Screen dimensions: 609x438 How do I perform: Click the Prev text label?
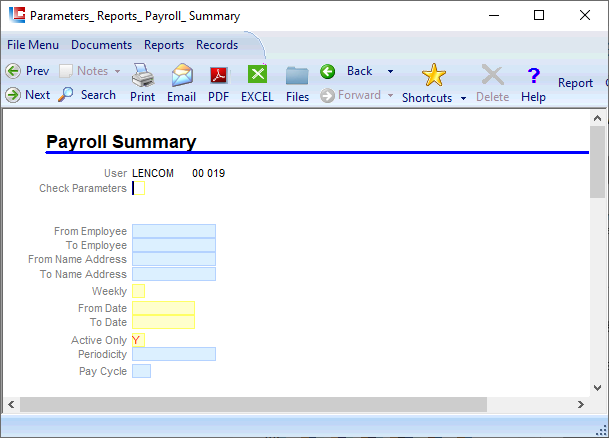(x=38, y=71)
